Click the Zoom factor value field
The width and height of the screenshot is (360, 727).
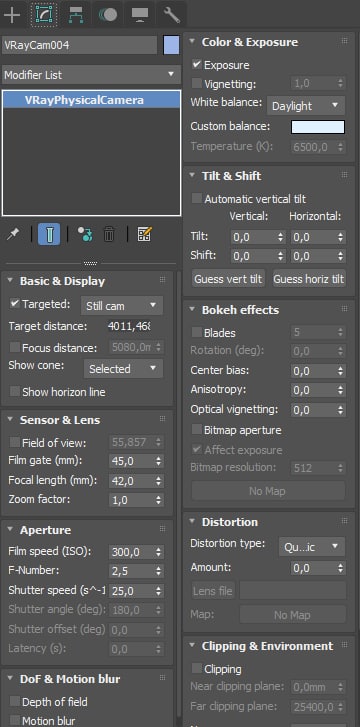tap(132, 500)
